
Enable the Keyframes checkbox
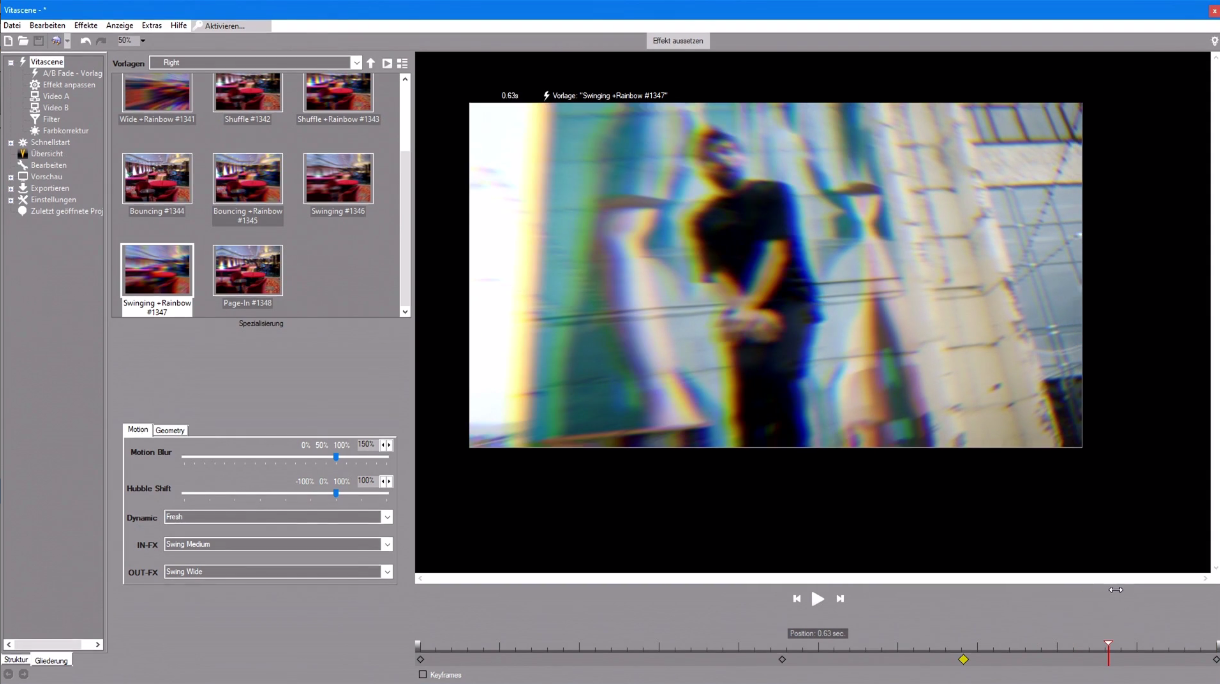pyautogui.click(x=422, y=674)
